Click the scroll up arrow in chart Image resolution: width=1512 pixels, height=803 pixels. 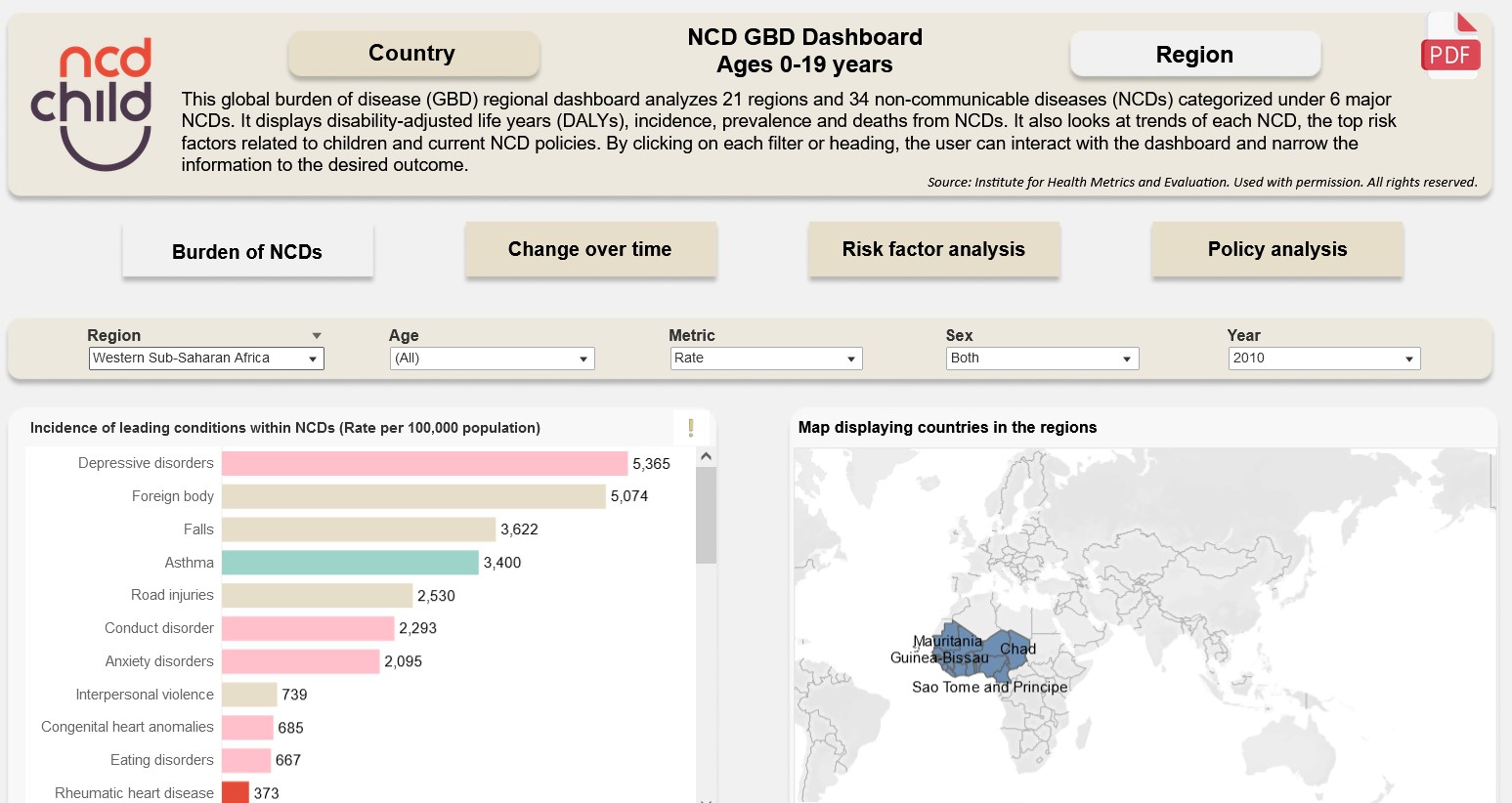point(706,456)
